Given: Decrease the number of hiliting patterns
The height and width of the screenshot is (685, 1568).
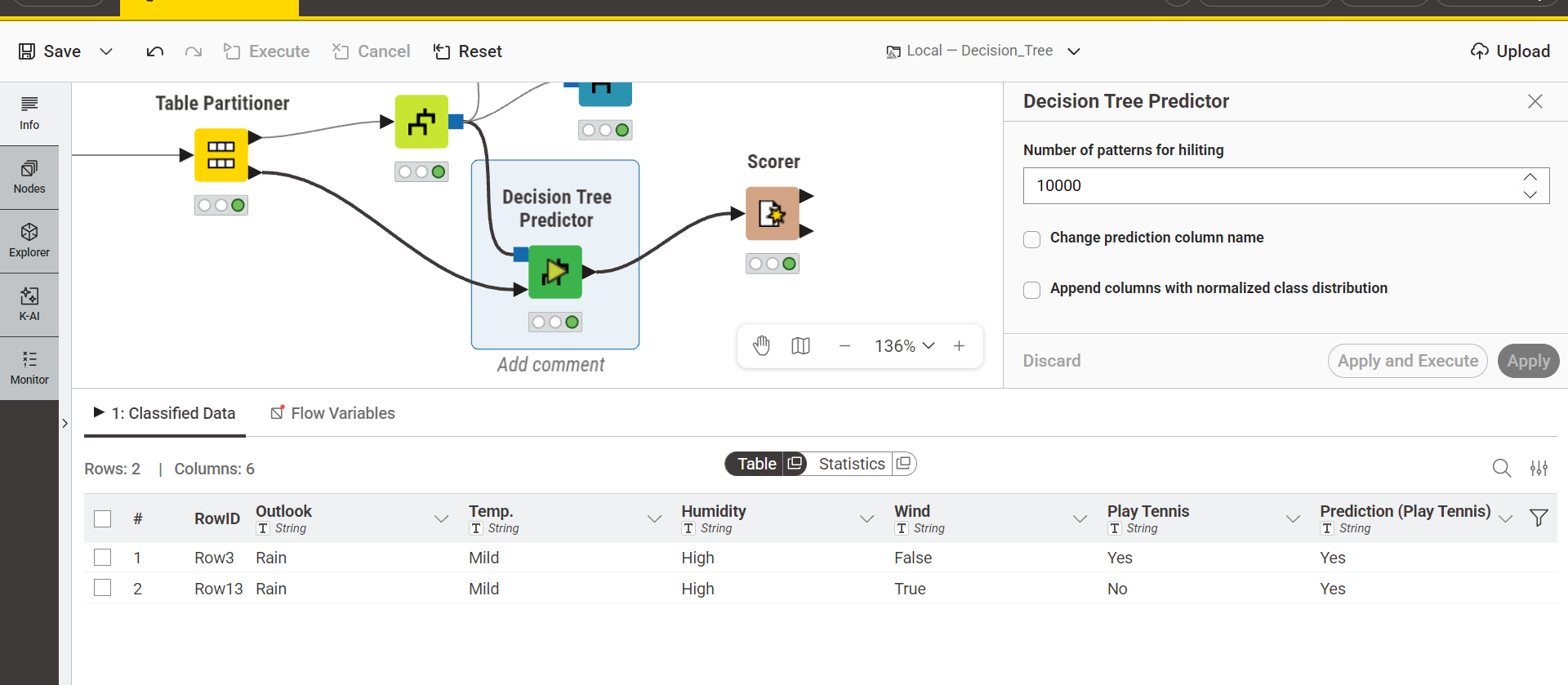Looking at the screenshot, I should coord(1530,195).
